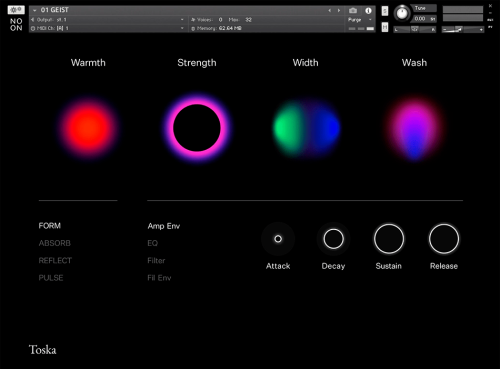Click the Release envelope circle control
Viewport: 500px width, 369px height.
444,239
